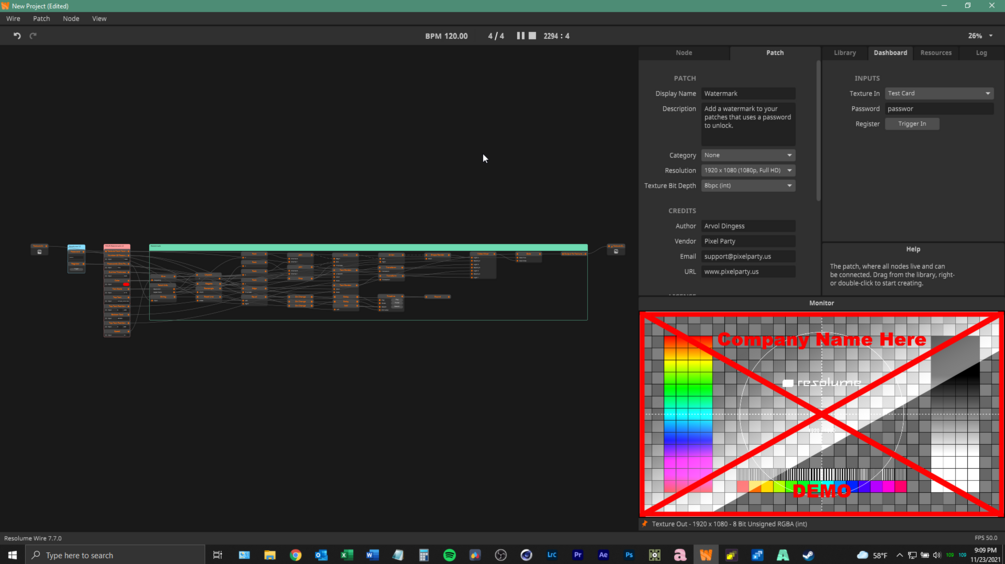Viewport: 1005px width, 564px height.
Task: Click the Register 'Trigger In' button
Action: tap(912, 124)
